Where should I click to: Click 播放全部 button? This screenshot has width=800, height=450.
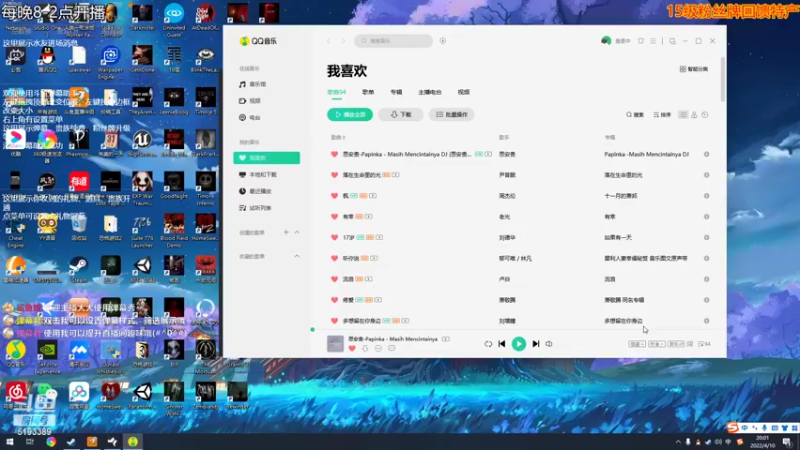click(350, 115)
